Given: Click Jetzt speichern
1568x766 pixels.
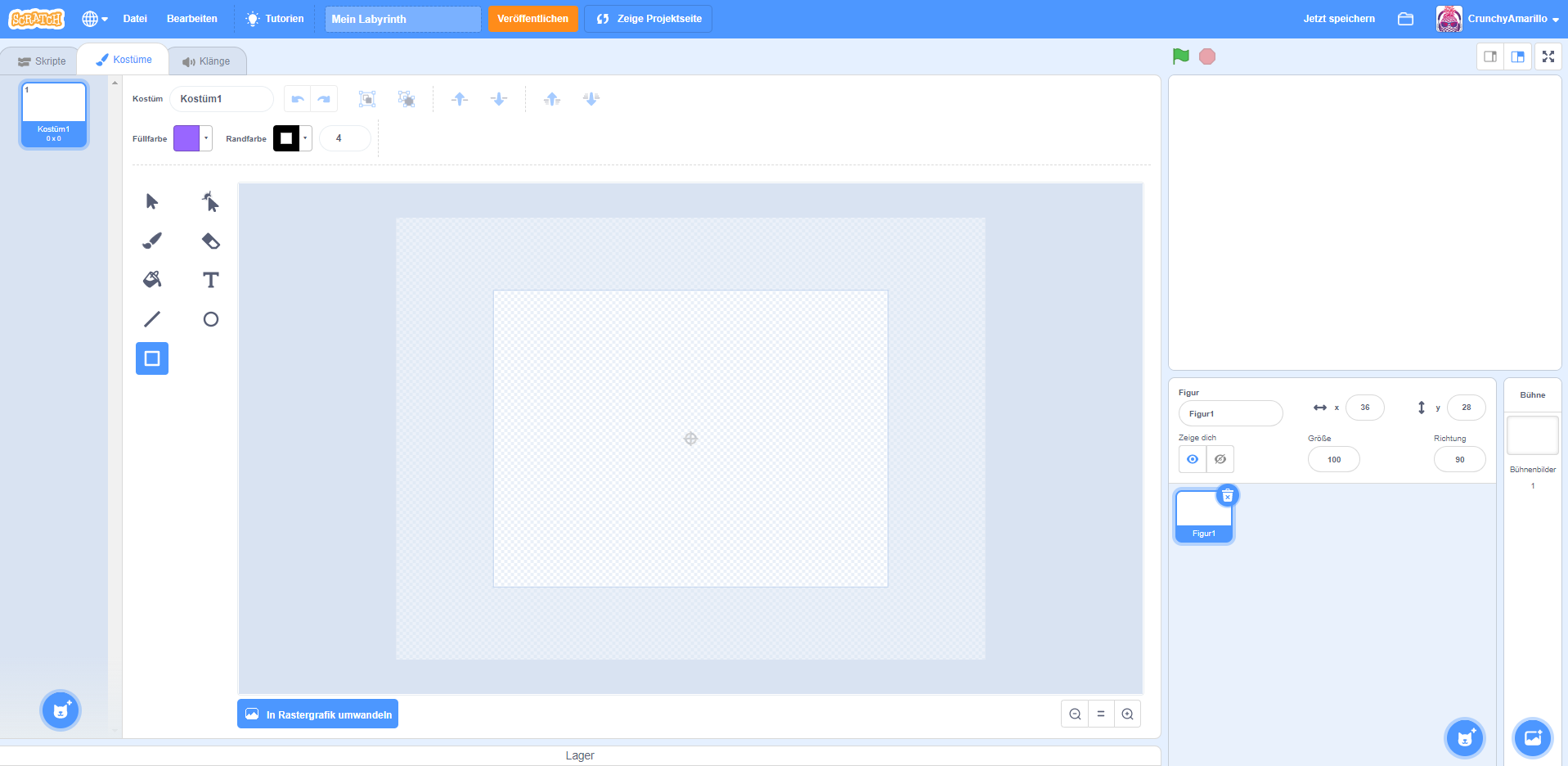Looking at the screenshot, I should click(x=1339, y=19).
